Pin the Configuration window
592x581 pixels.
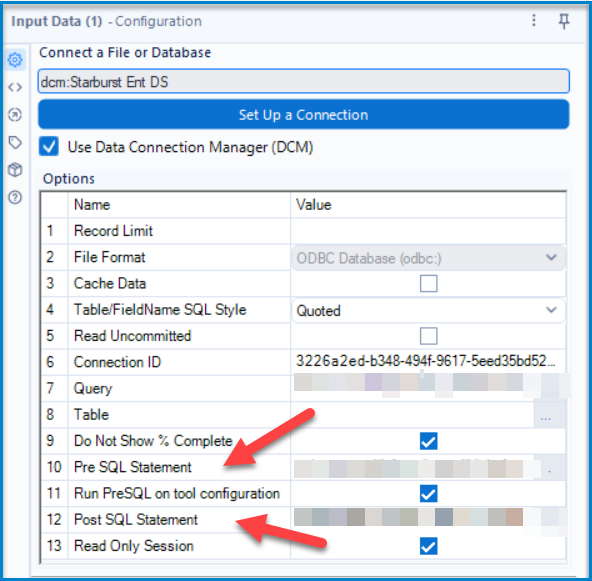[564, 21]
